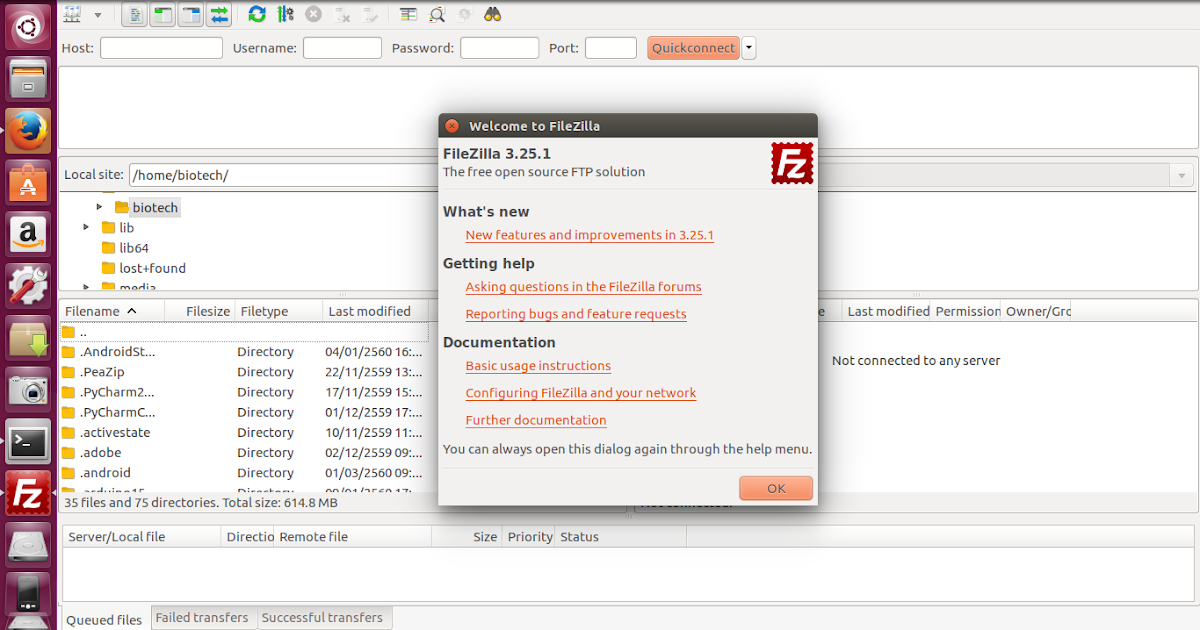Switch to the Queued files tab
The width and height of the screenshot is (1200, 630).
click(104, 620)
